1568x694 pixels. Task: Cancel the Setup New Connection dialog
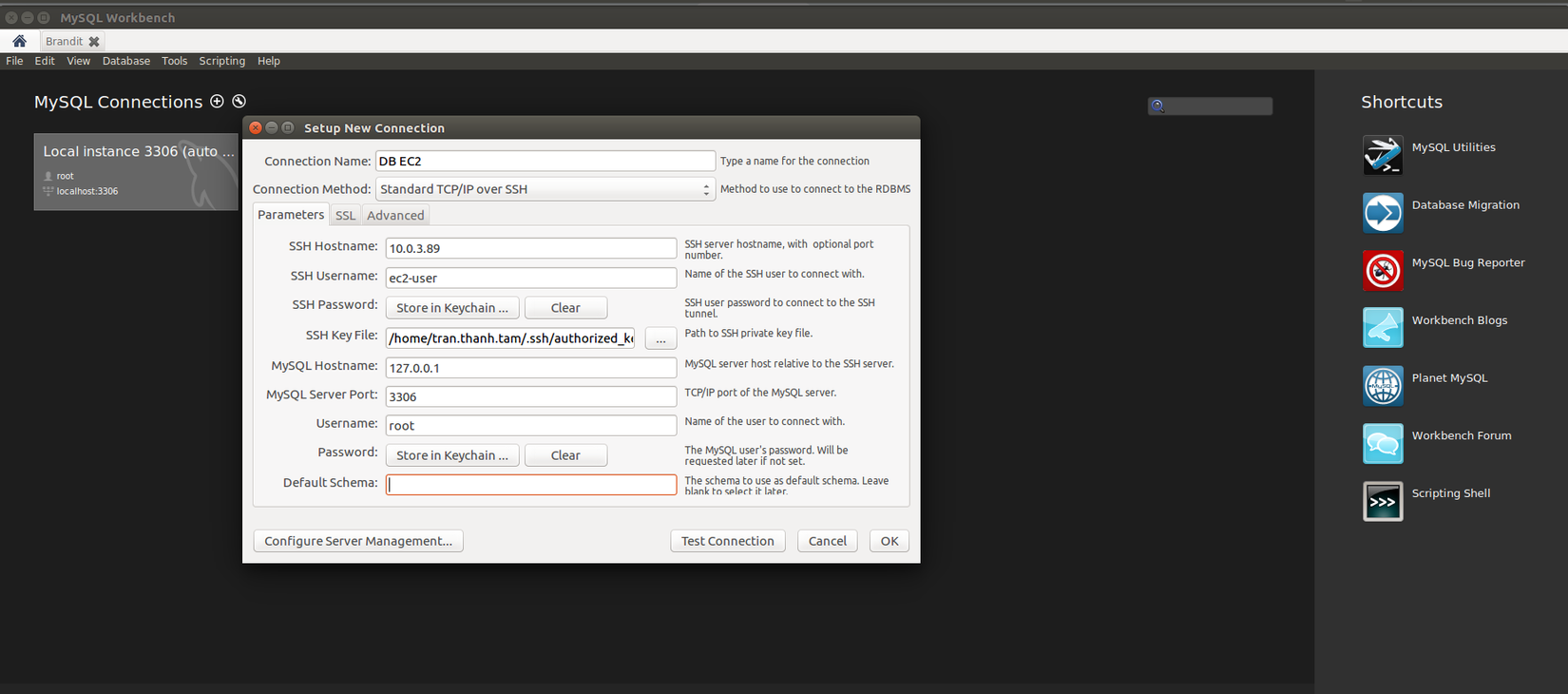828,541
